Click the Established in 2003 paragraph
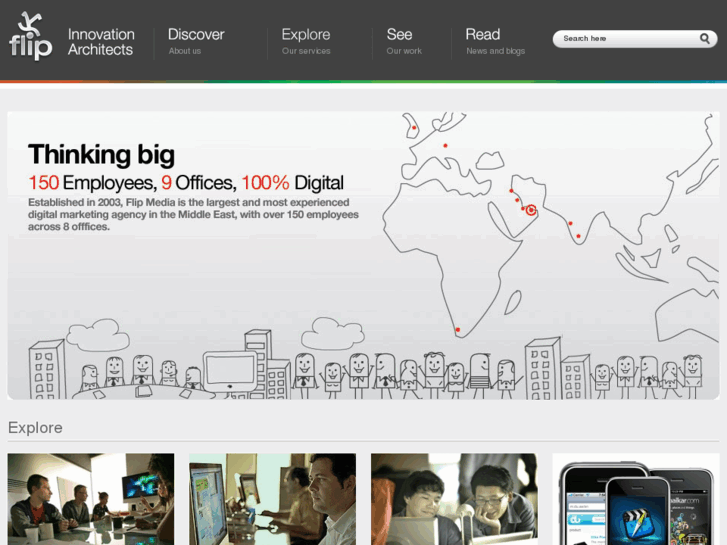Screen dimensions: 727x545 point(193,214)
